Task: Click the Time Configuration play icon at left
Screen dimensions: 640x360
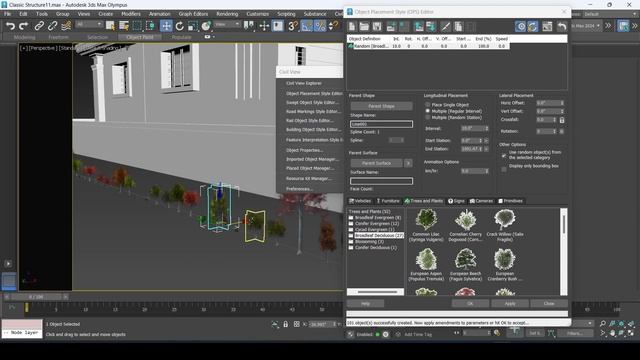Action: [8, 264]
